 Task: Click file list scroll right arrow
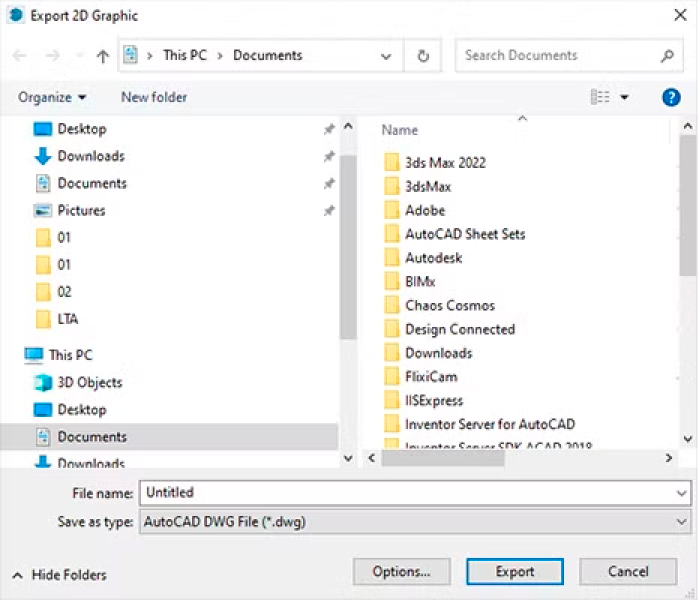pos(668,458)
